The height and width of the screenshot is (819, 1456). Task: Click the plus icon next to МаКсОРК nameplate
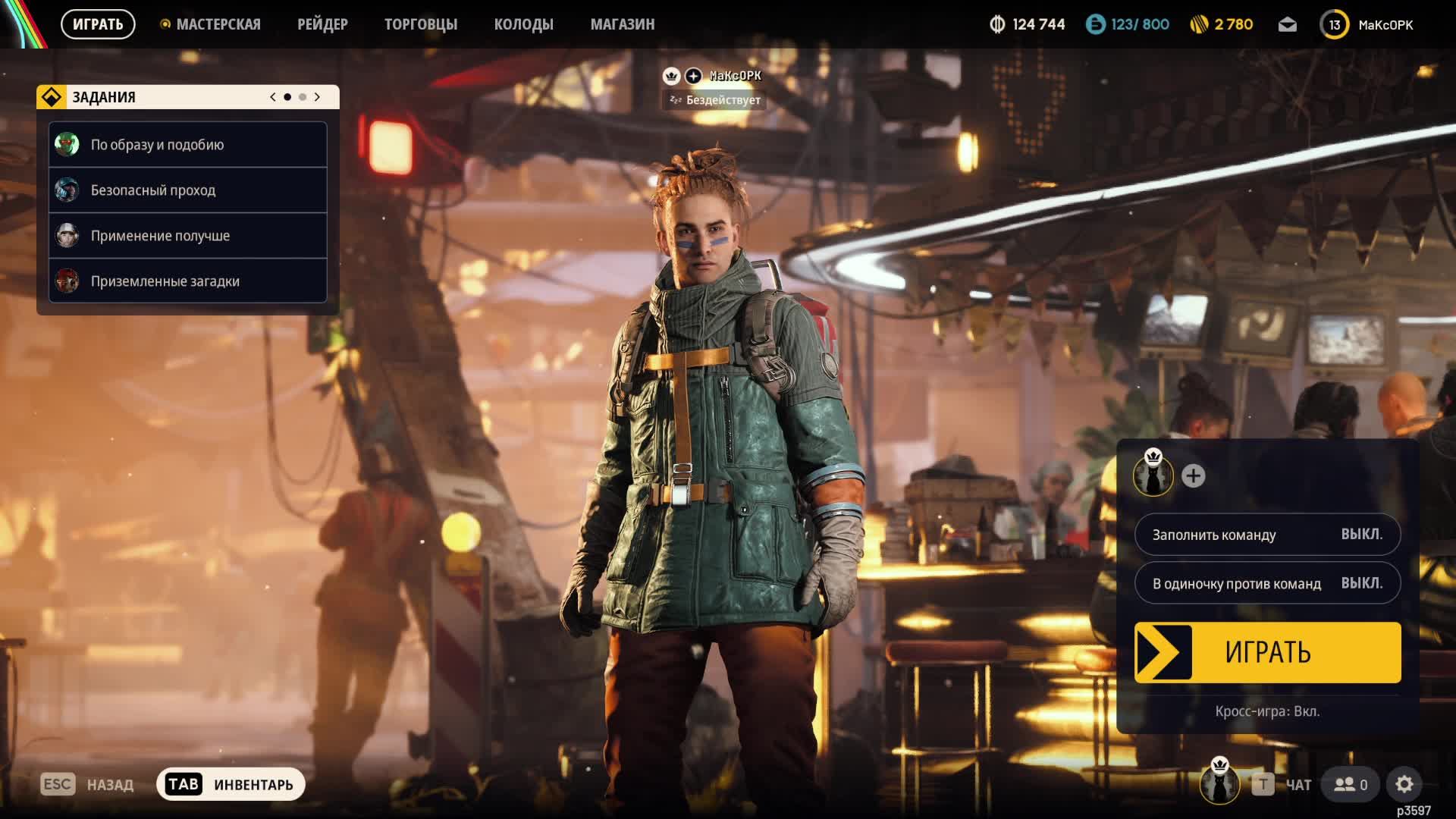(x=693, y=76)
